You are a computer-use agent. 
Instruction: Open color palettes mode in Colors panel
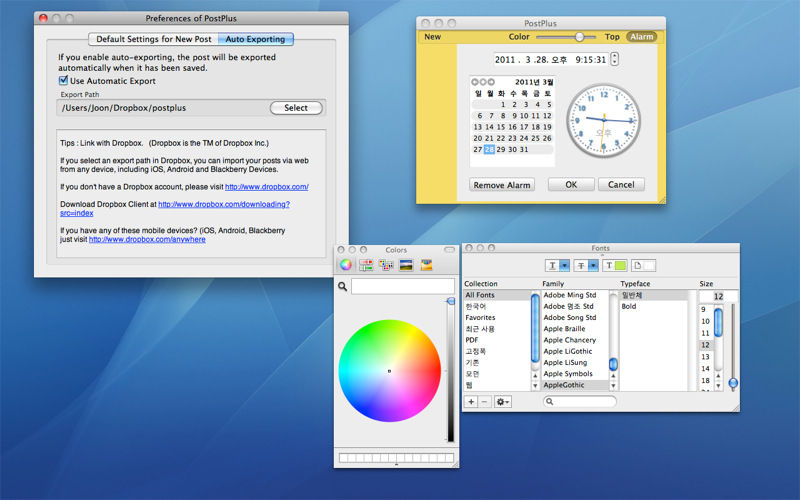tap(386, 265)
